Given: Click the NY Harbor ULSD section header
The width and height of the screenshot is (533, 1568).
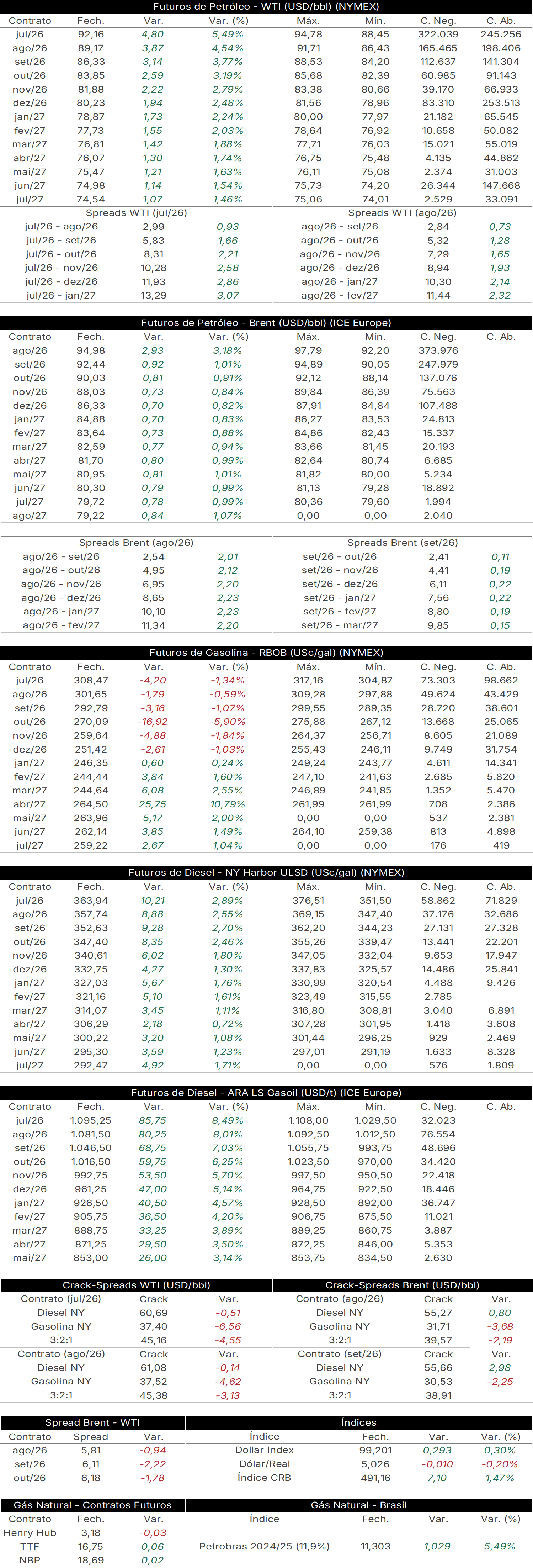Looking at the screenshot, I should (x=266, y=873).
